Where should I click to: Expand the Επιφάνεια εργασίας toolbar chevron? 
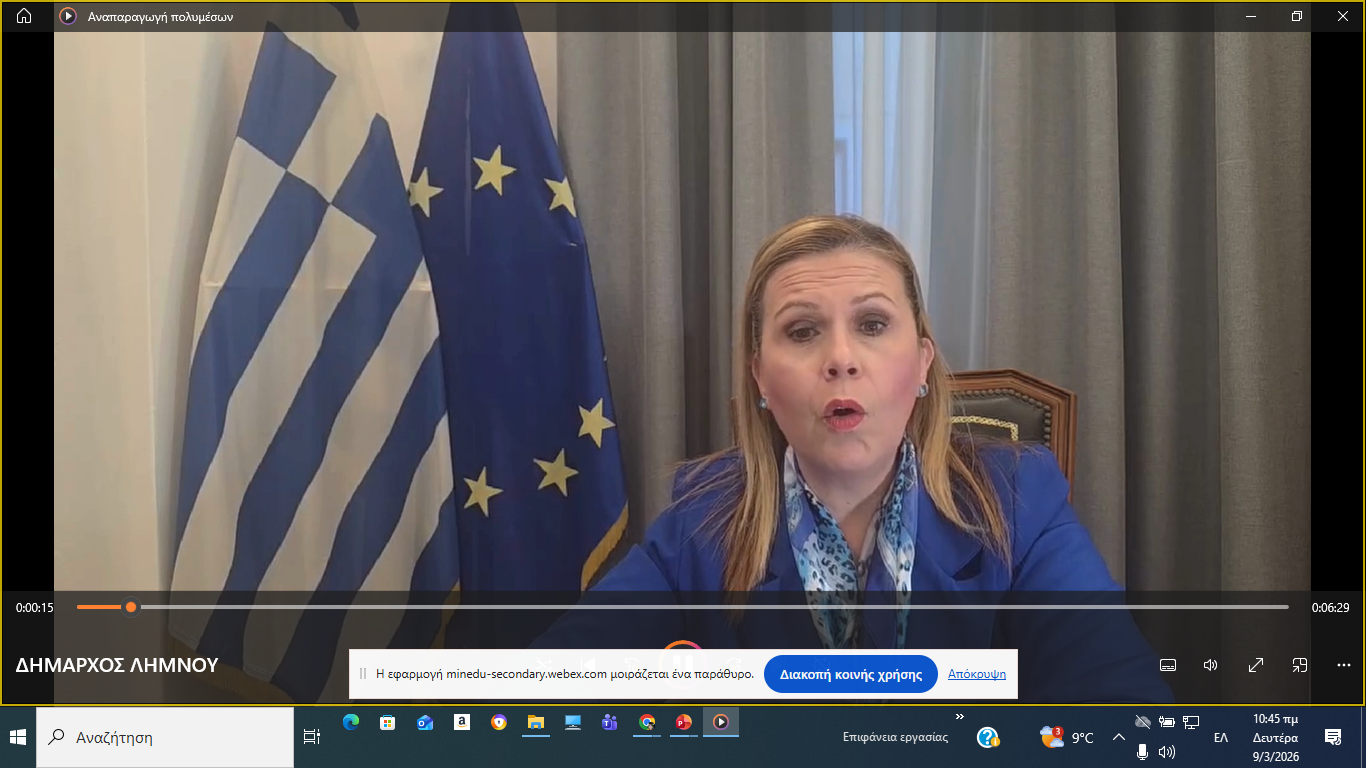click(x=960, y=717)
